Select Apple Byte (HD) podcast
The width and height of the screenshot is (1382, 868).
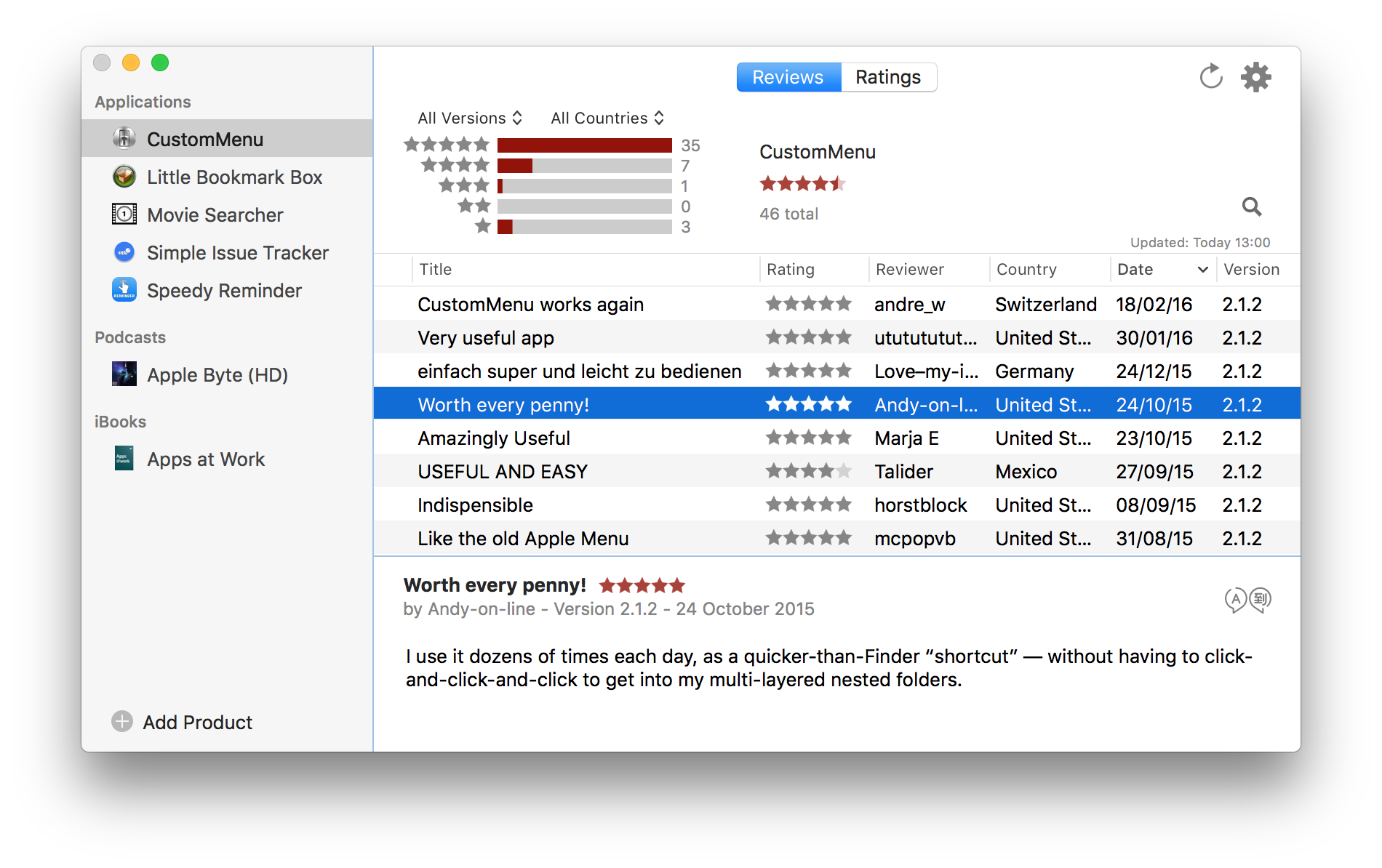click(x=227, y=374)
